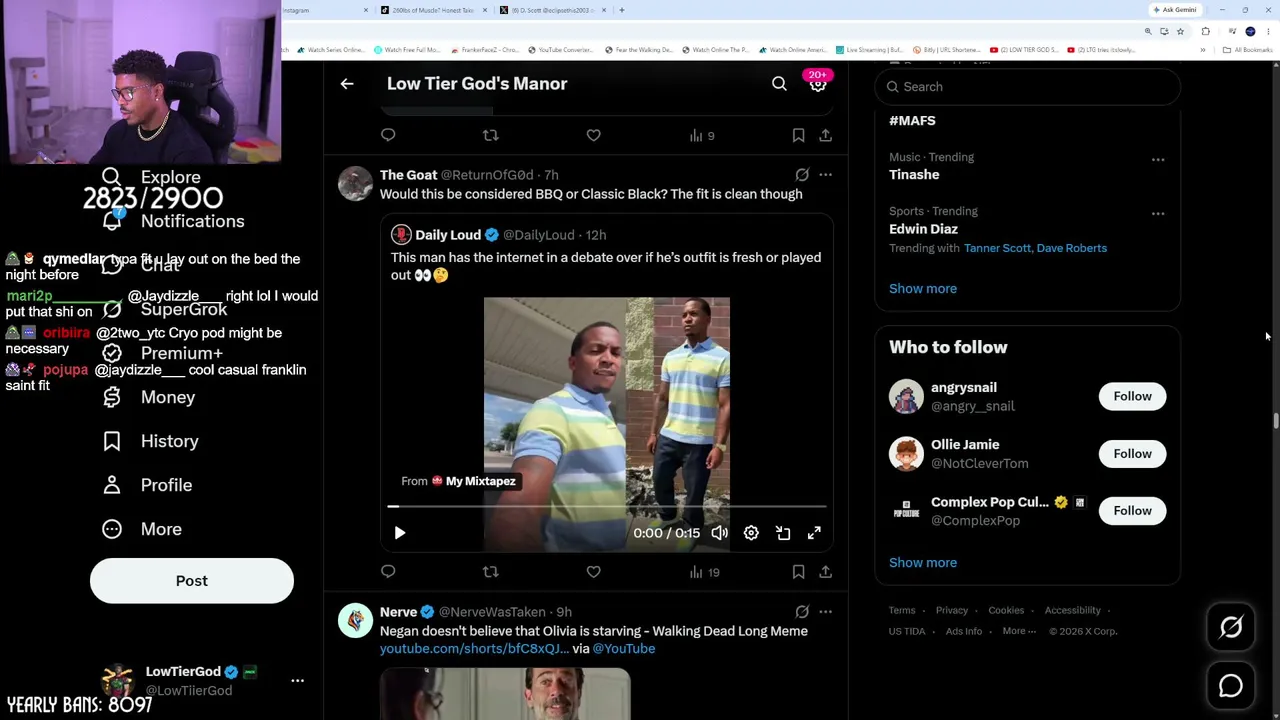Open more options for Tinashe trend

pyautogui.click(x=1158, y=159)
